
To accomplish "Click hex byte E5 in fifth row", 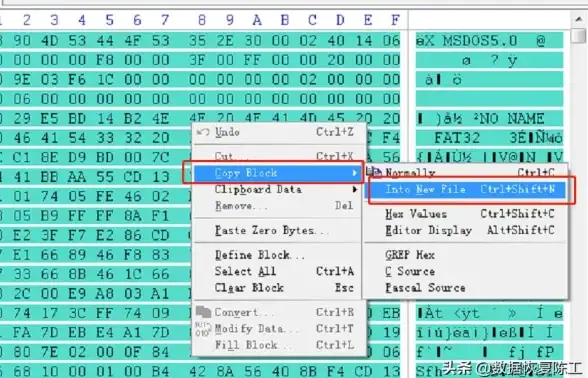I will [x=50, y=118].
